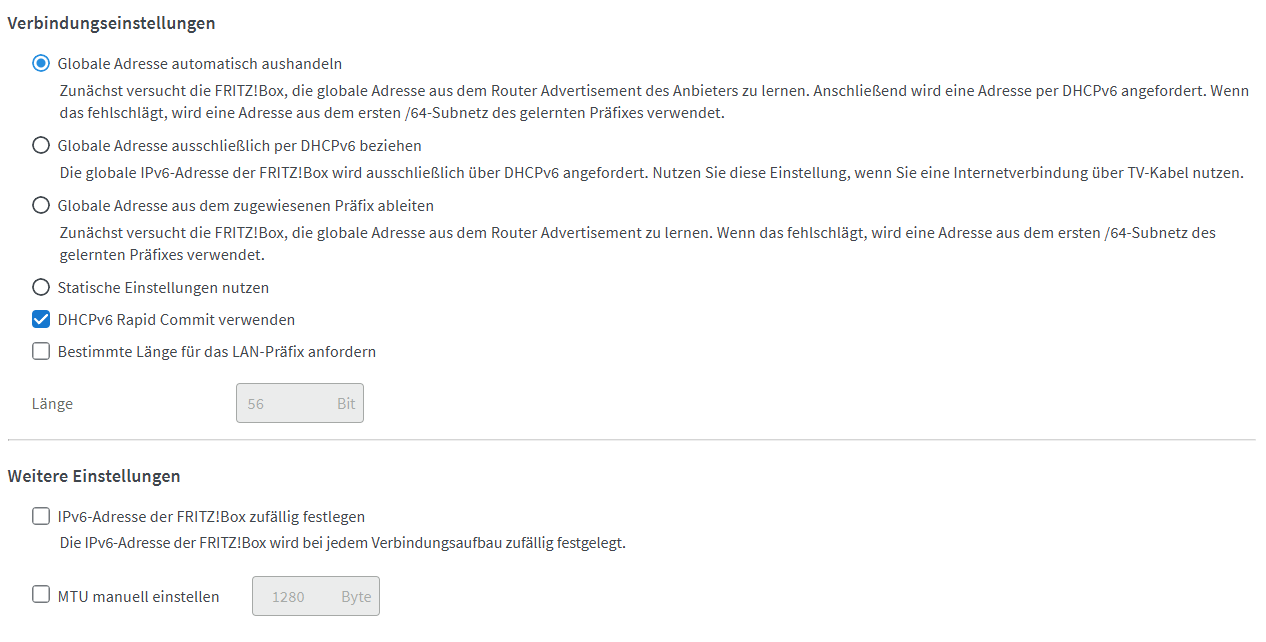1266x642 pixels.
Task: Select 'Globale Adresse aus dem zugewiesenen Präfix ableiten'
Action: pyautogui.click(x=41, y=205)
